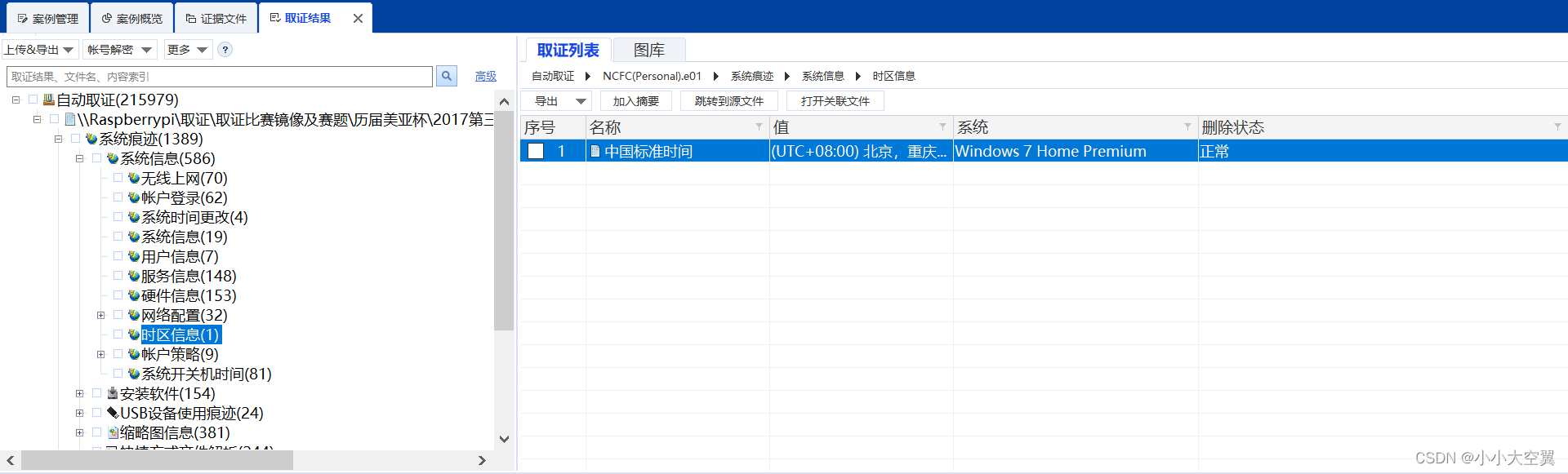Viewport: 1568px width, 474px height.
Task: Click the USB设备使用痕迹 device icon
Action: click(113, 413)
